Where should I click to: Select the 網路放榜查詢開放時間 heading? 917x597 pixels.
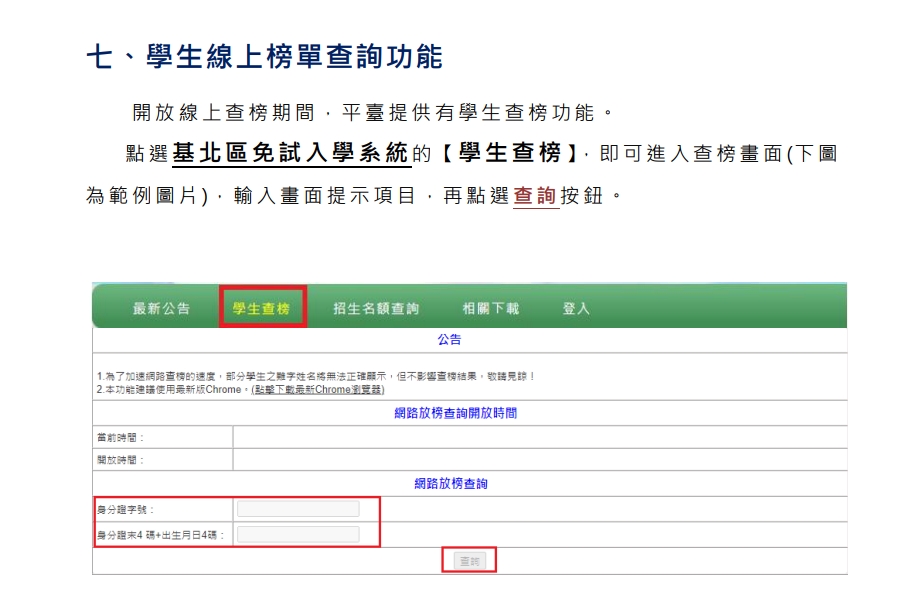pos(456,413)
